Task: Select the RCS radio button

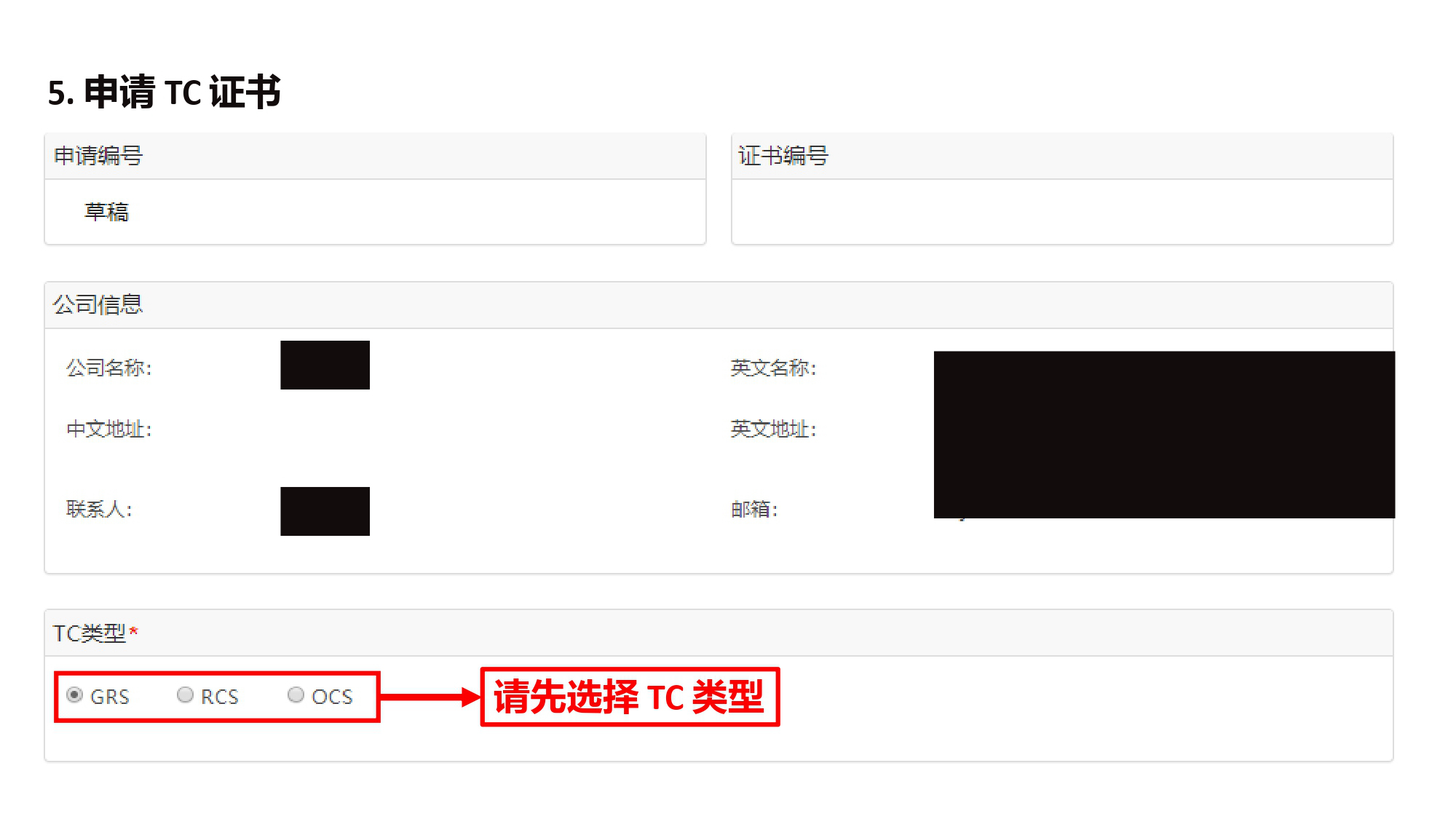Action: pyautogui.click(x=185, y=695)
